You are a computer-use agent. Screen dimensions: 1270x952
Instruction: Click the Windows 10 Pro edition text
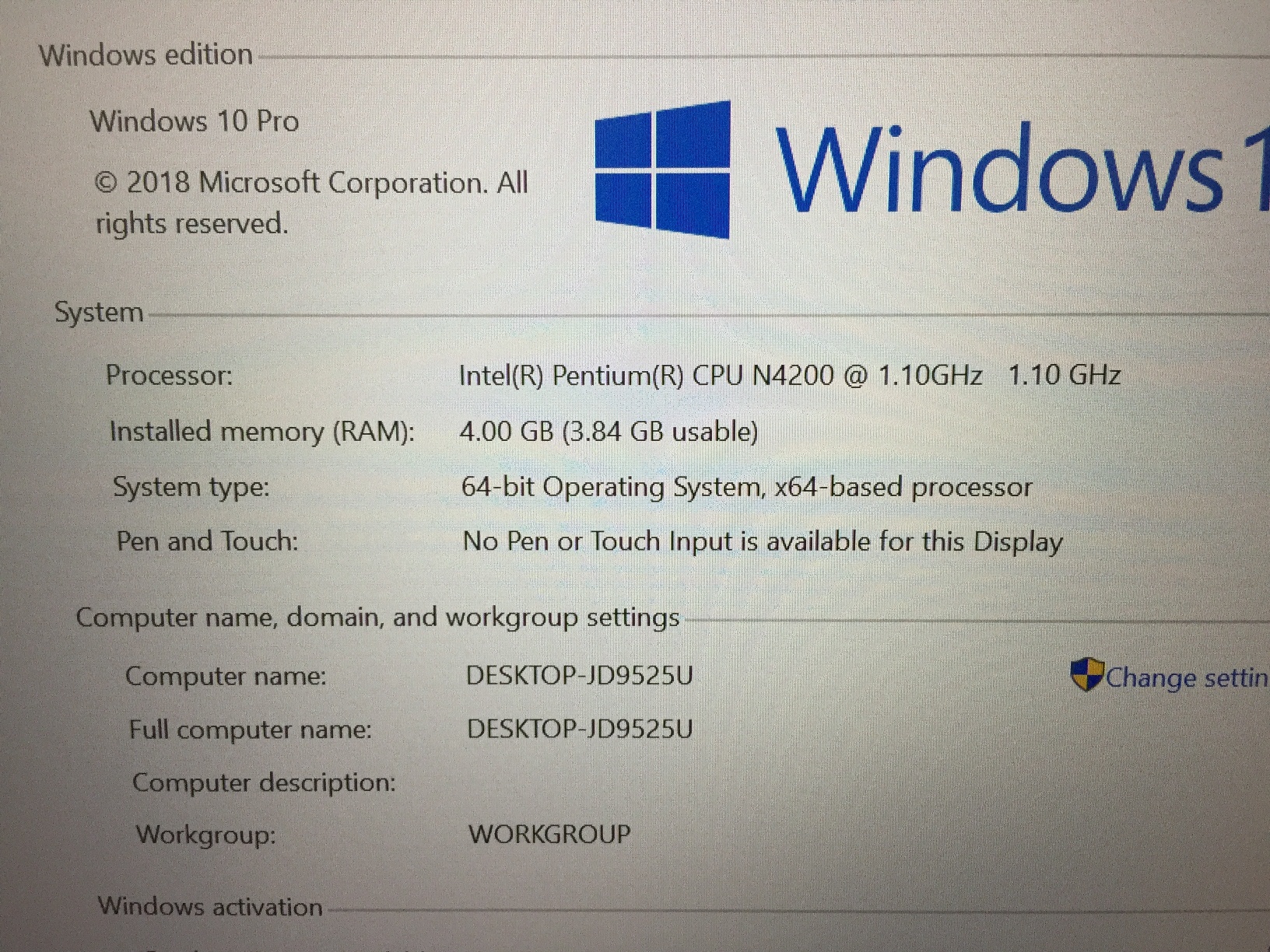click(195, 121)
